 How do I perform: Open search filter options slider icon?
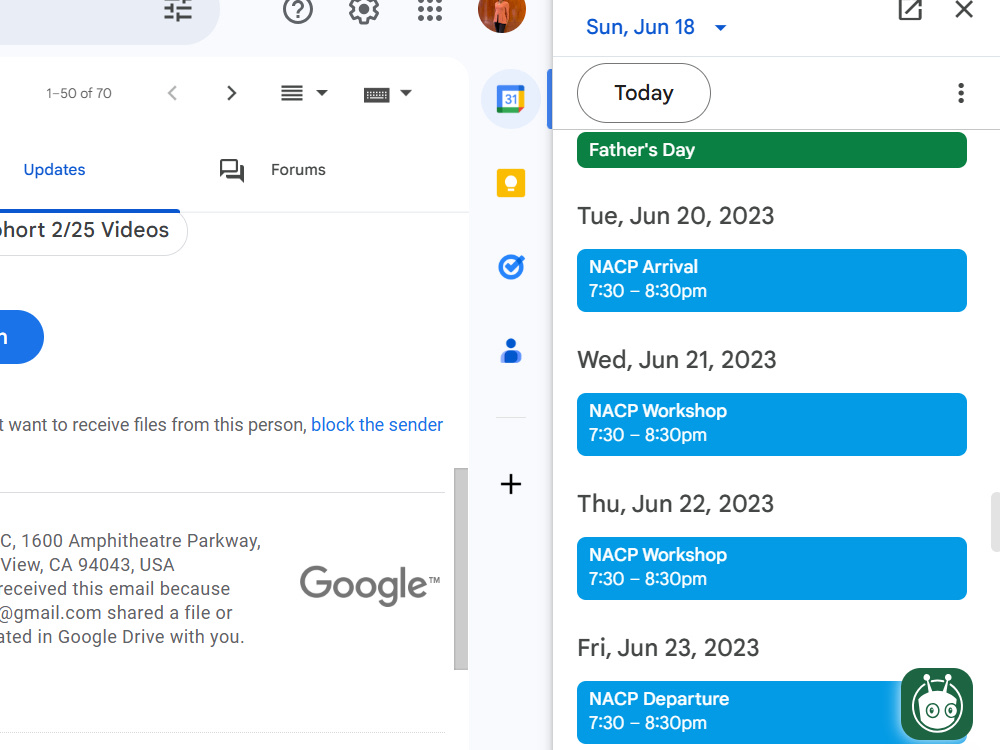[x=178, y=10]
